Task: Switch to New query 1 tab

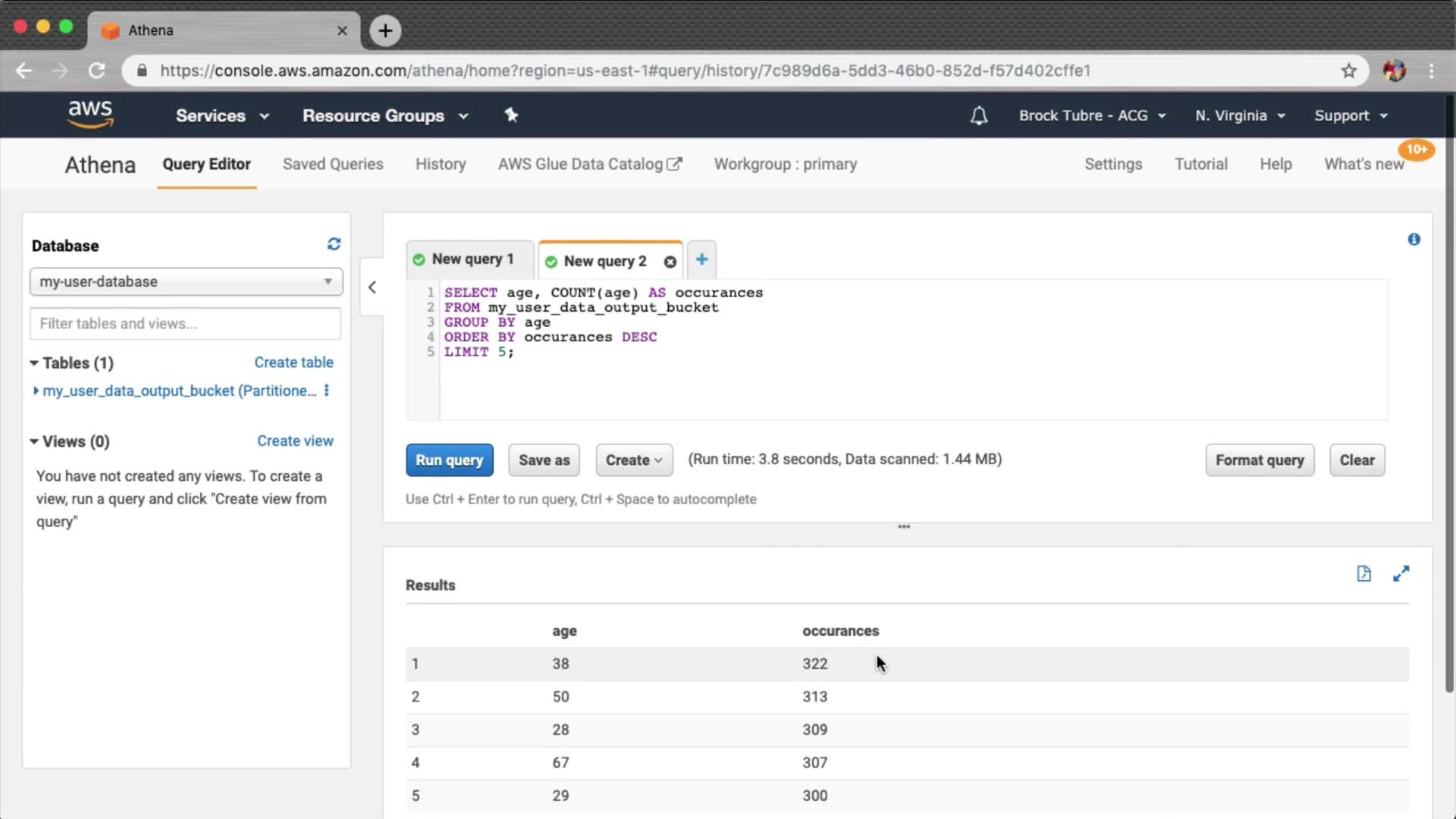Action: (x=471, y=259)
